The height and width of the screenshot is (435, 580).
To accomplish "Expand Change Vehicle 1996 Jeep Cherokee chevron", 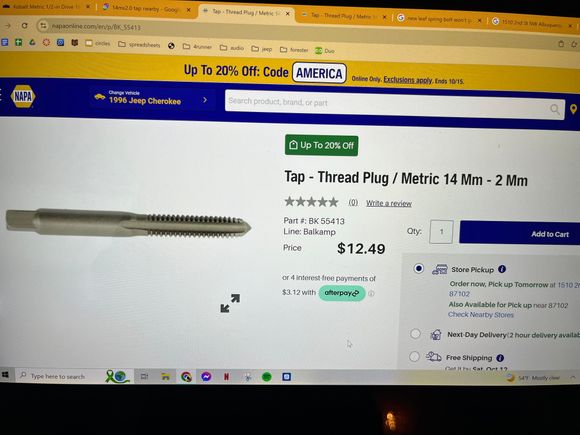I will coord(205,100).
